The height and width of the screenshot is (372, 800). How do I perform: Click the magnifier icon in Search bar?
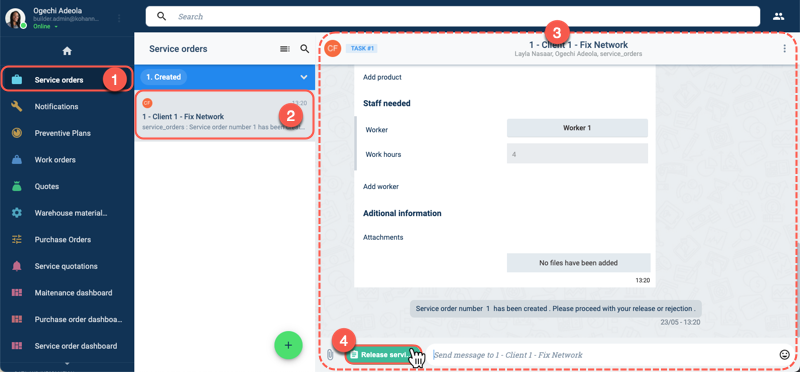click(x=162, y=16)
